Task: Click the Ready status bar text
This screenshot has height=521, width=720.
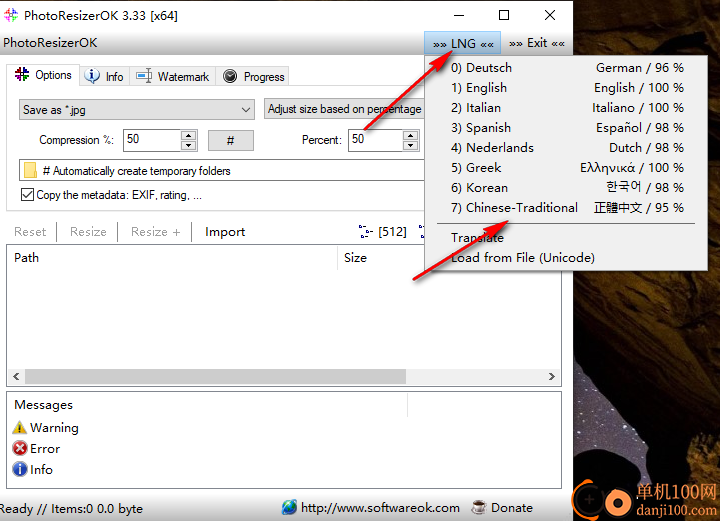Action: (x=71, y=509)
